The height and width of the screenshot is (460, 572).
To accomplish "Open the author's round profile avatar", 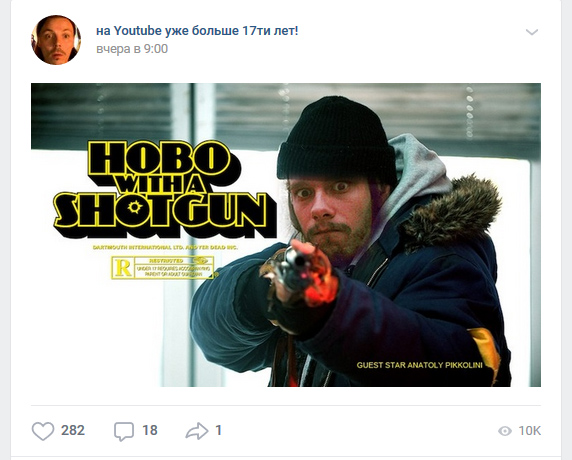I will pos(56,40).
